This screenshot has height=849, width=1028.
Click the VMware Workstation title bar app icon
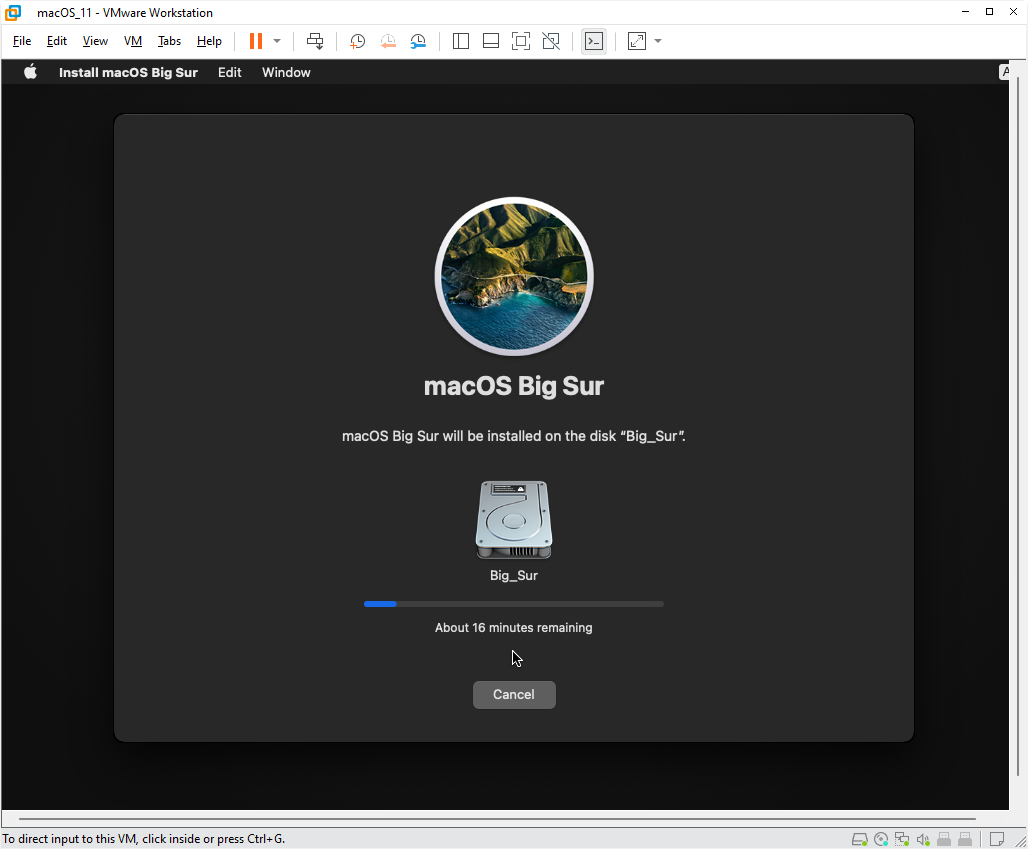[13, 12]
